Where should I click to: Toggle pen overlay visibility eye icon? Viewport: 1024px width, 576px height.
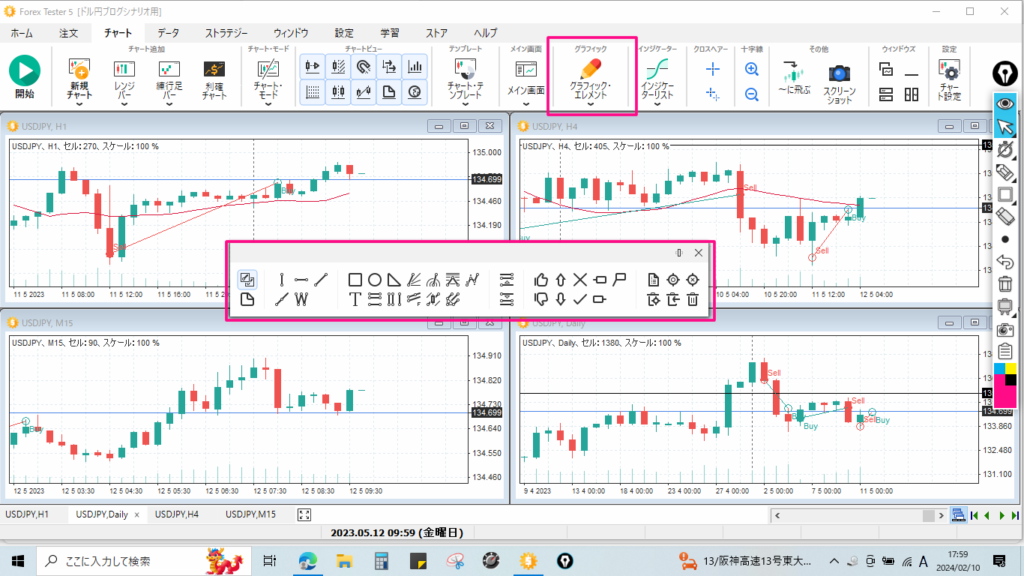[x=1005, y=104]
